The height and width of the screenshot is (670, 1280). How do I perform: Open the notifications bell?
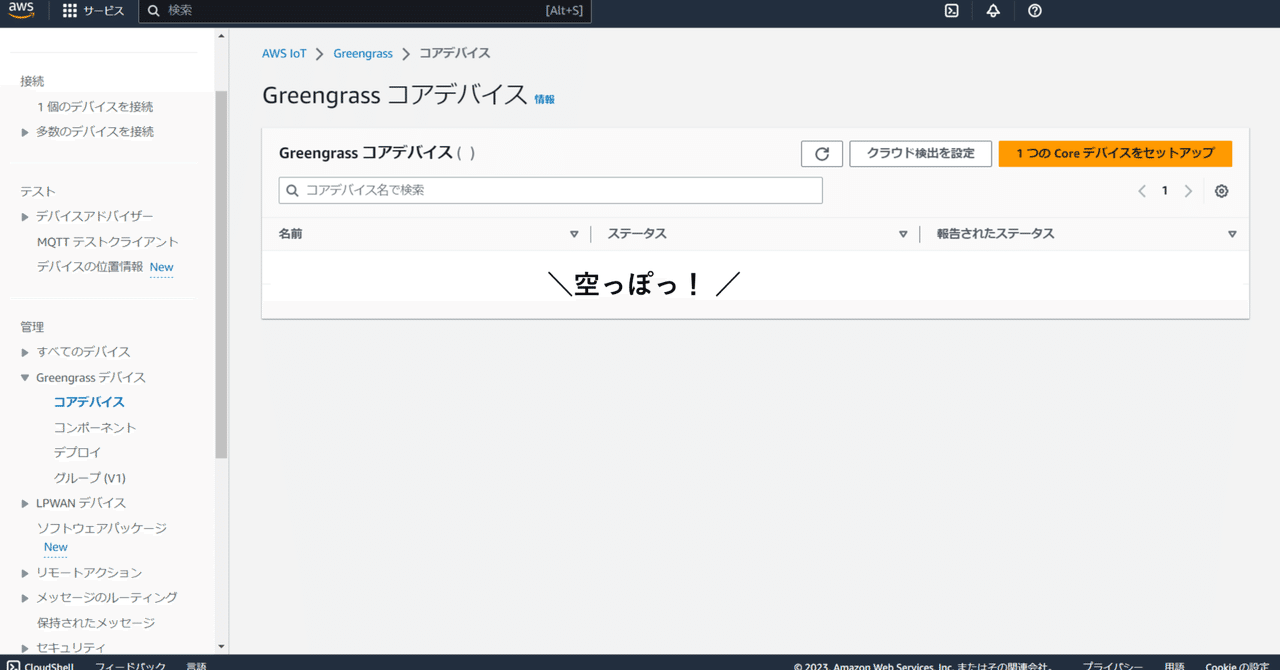(993, 11)
